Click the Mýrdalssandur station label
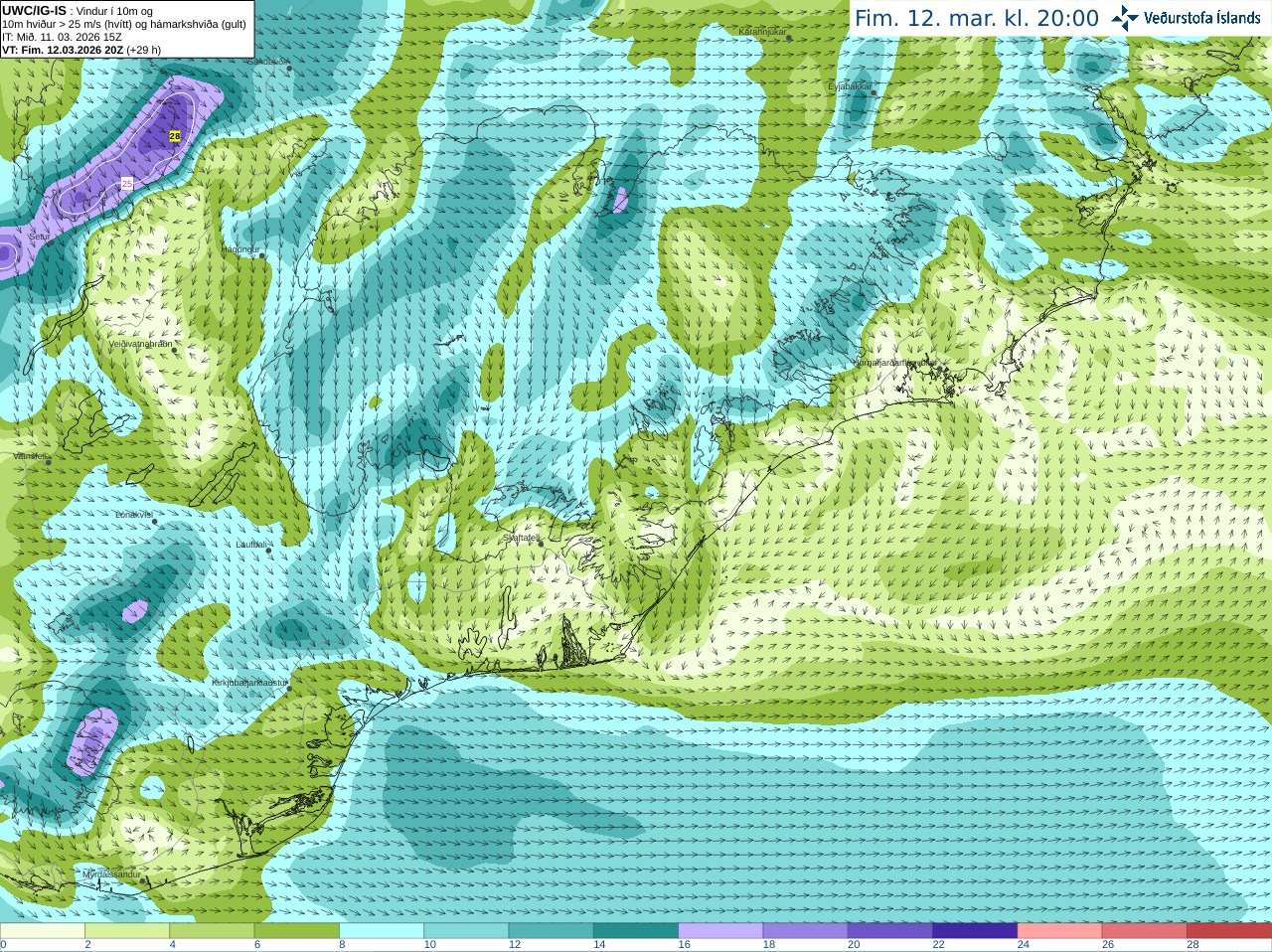 pos(111,874)
